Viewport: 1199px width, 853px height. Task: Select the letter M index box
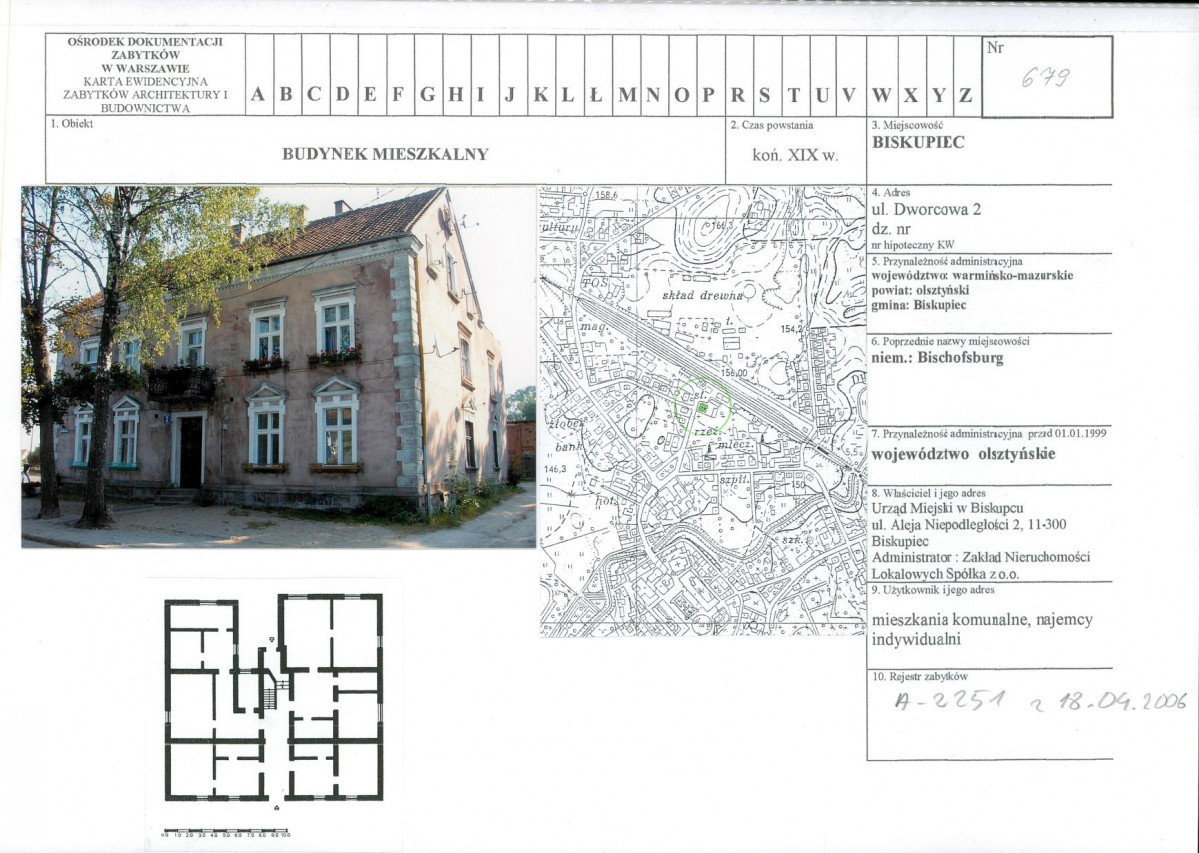626,75
